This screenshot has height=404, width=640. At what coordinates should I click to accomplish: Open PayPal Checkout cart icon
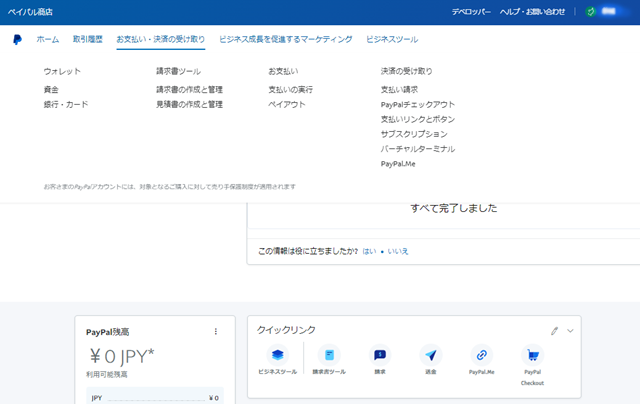(532, 355)
